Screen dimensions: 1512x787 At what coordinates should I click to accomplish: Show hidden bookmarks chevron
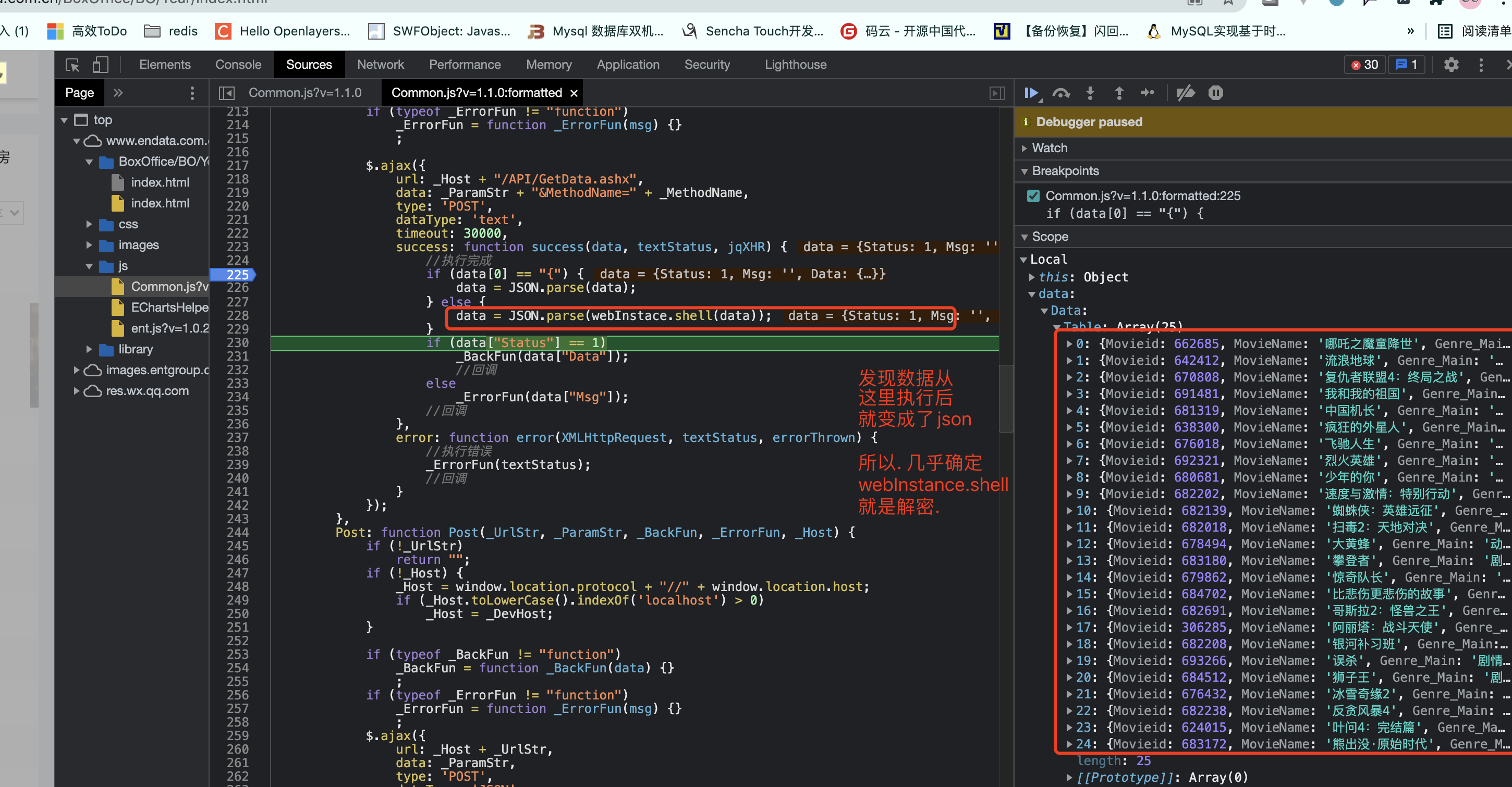click(x=1410, y=31)
